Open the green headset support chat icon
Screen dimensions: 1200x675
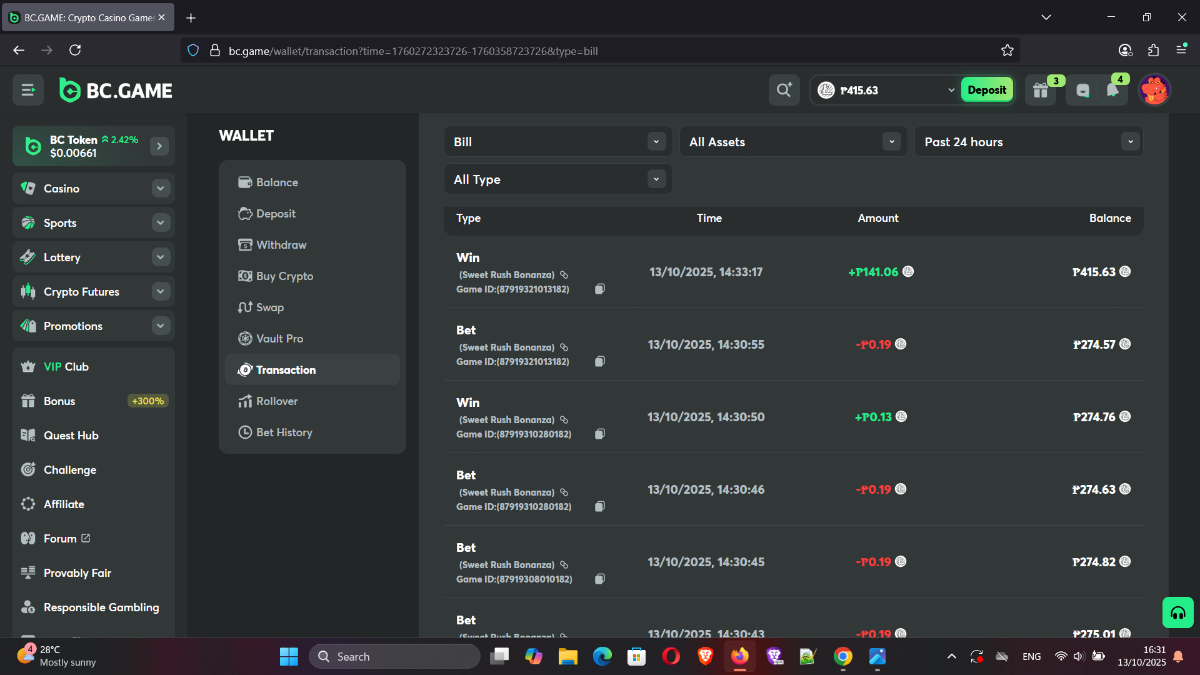pos(1178,613)
